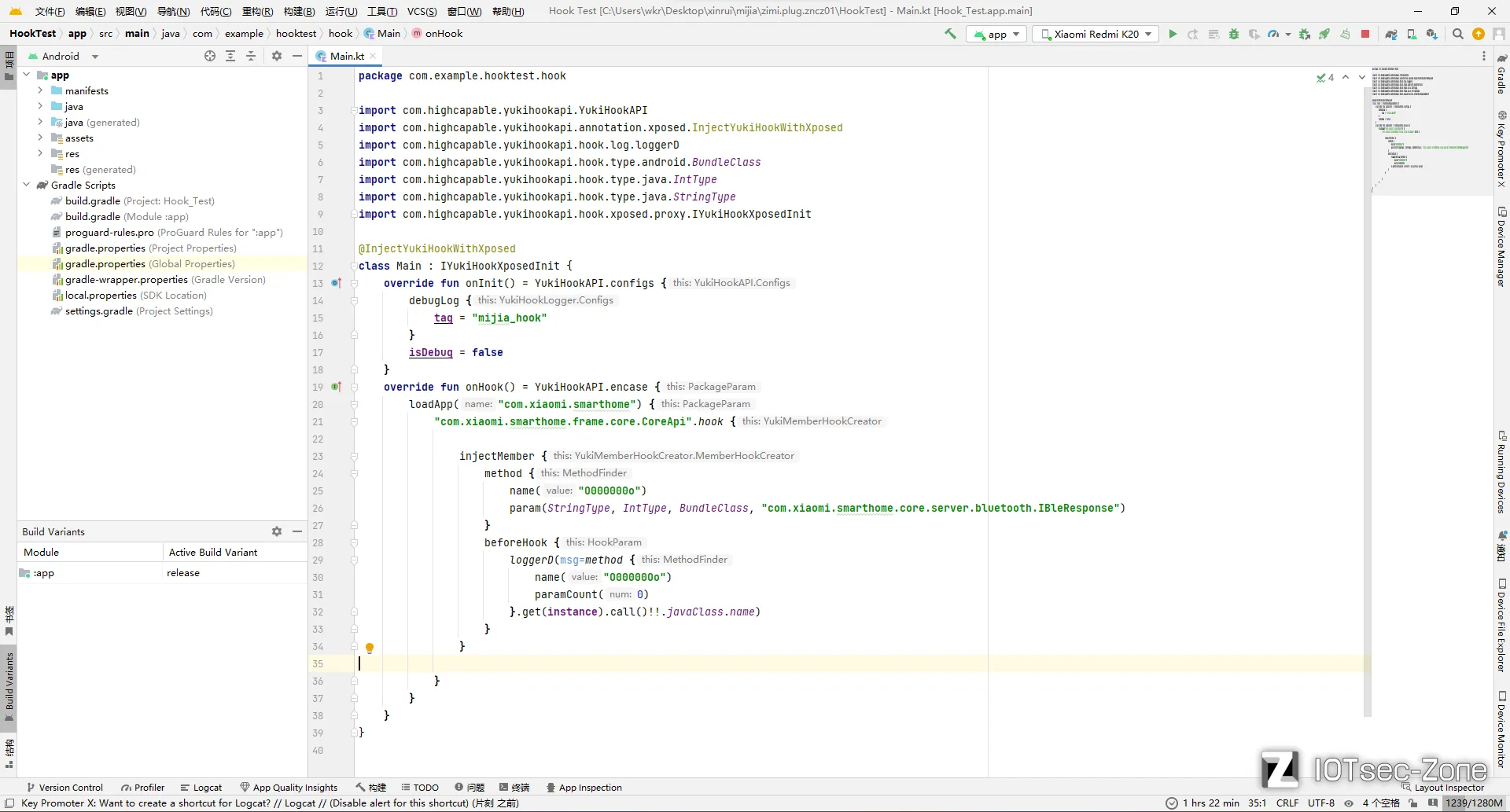Open the app run configuration dropdown
The width and height of the screenshot is (1510, 812).
click(996, 34)
